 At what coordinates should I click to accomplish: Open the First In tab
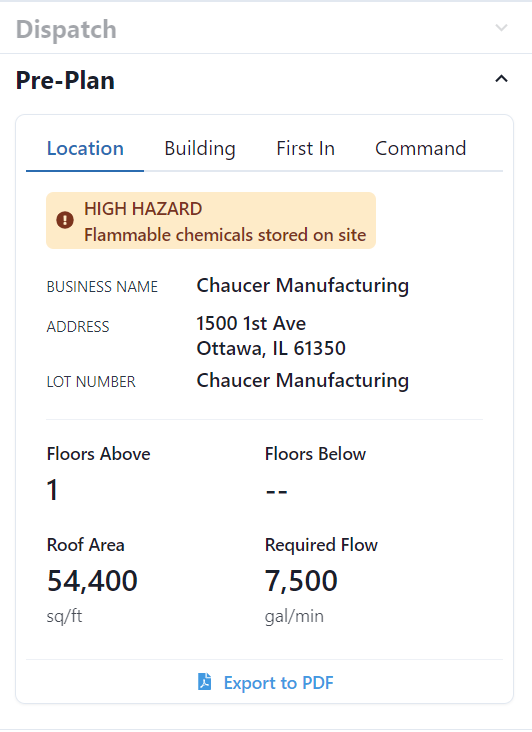305,148
